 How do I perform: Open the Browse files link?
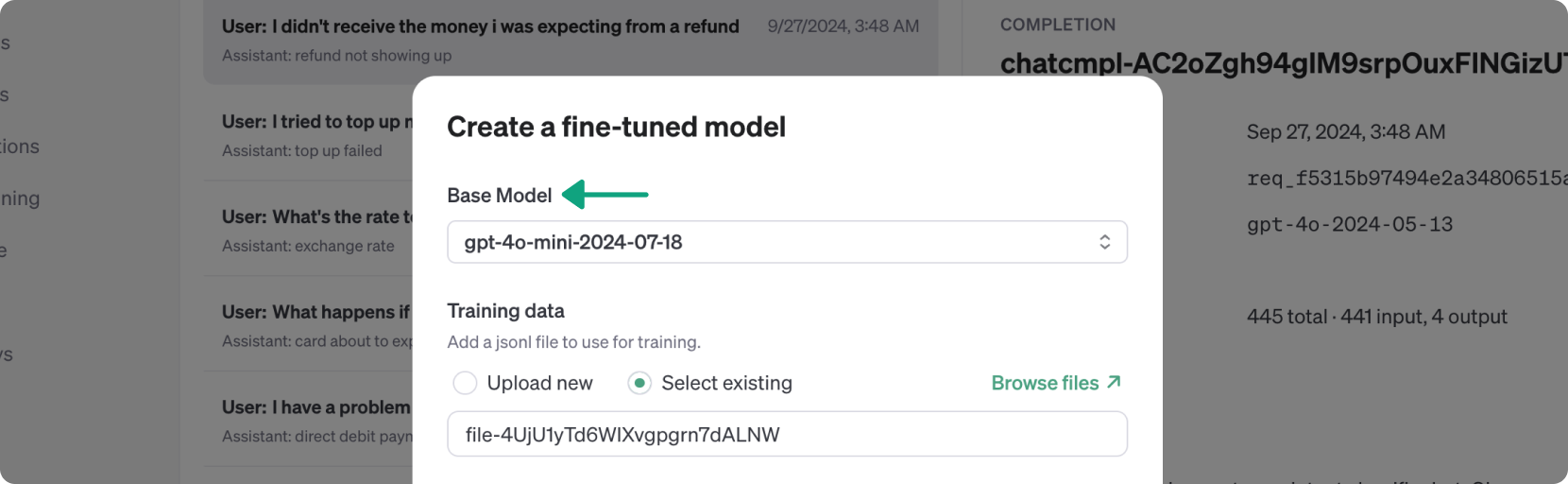(x=1045, y=383)
